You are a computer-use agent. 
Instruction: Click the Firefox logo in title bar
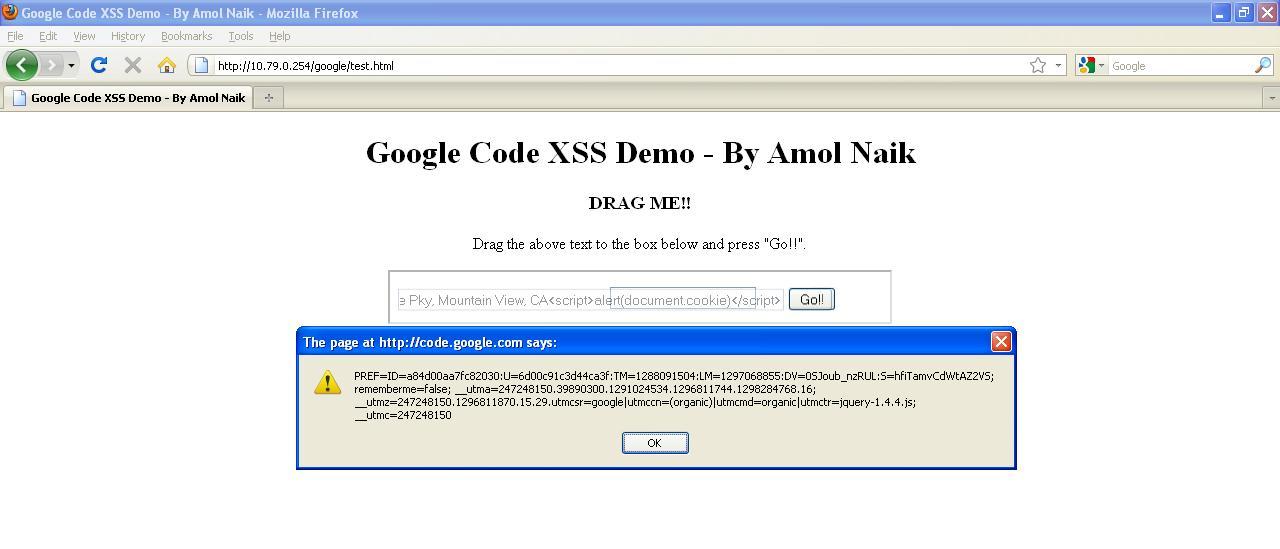coord(10,12)
